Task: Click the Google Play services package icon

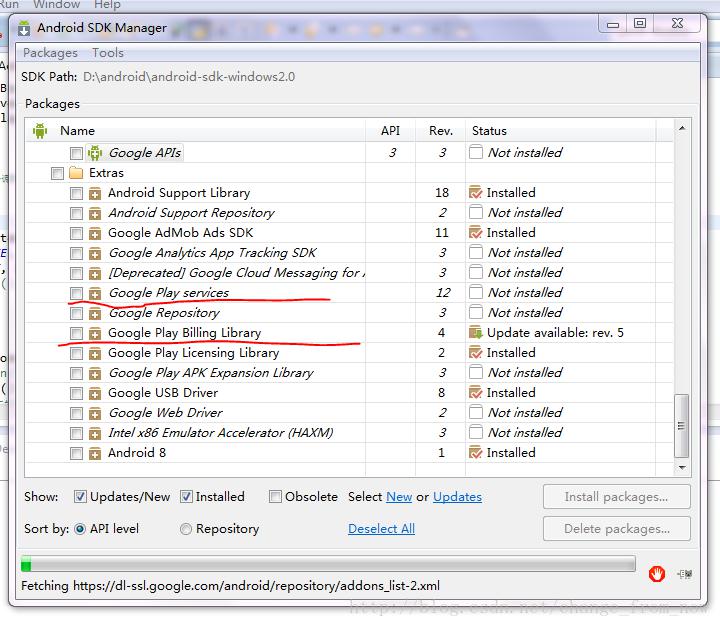Action: 95,293
